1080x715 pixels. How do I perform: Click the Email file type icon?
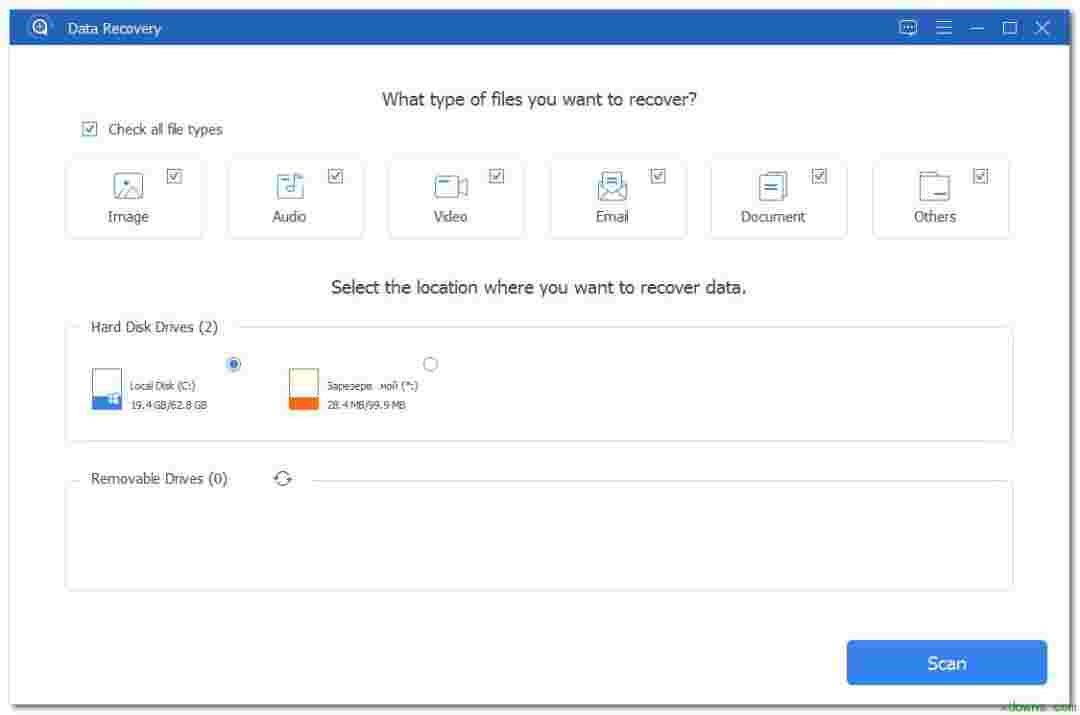point(610,186)
